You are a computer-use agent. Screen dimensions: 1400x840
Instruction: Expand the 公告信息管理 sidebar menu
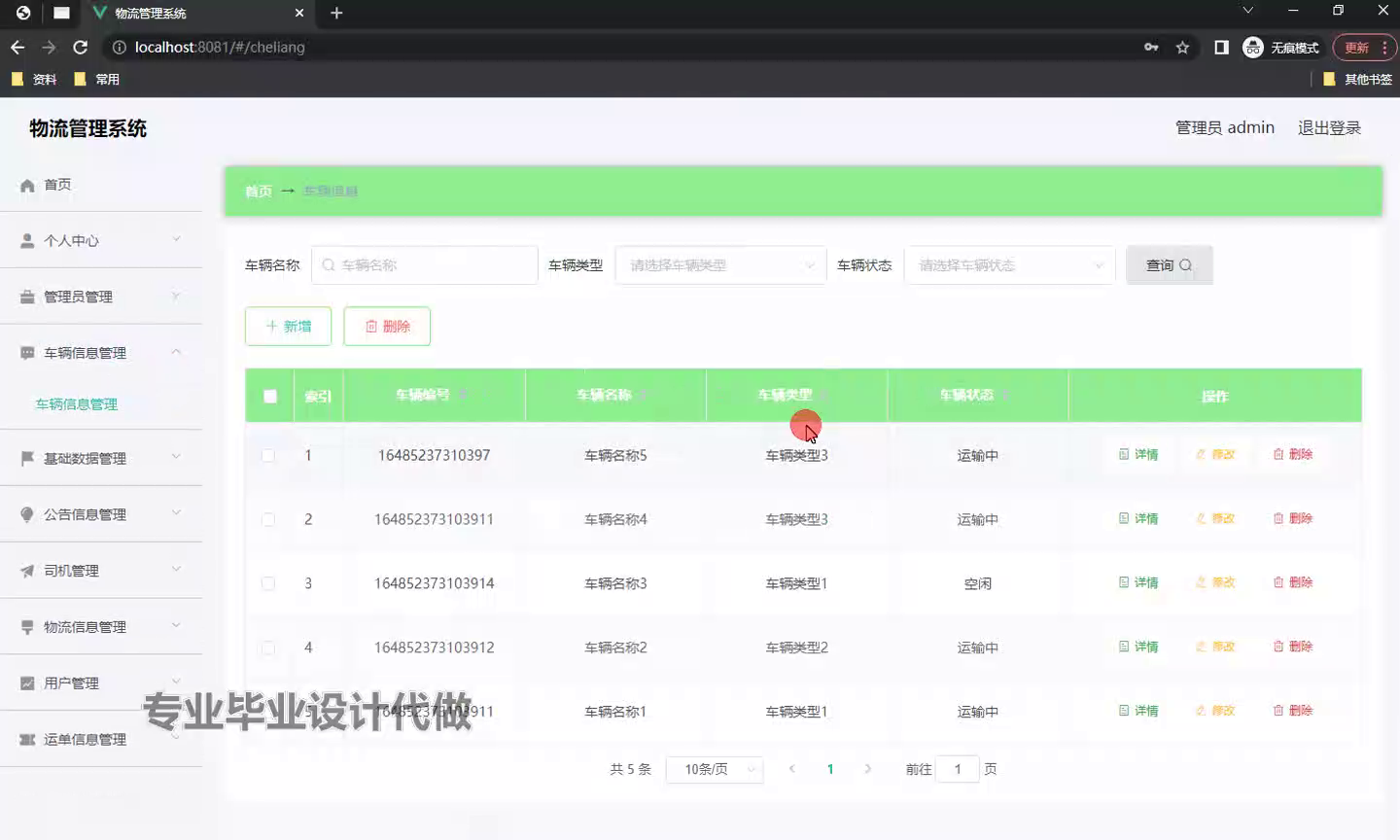click(101, 514)
